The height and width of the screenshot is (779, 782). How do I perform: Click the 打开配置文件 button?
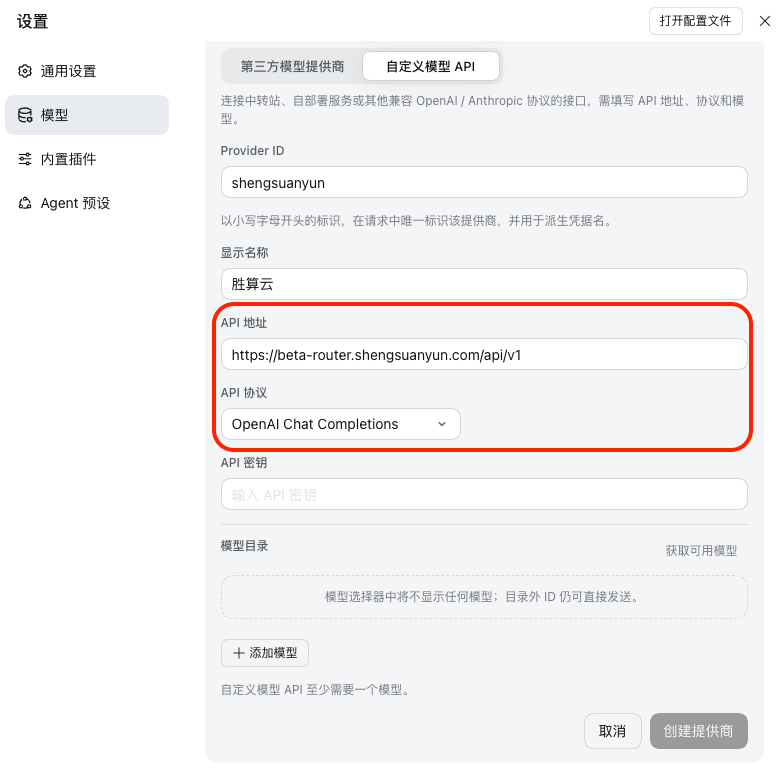[696, 21]
